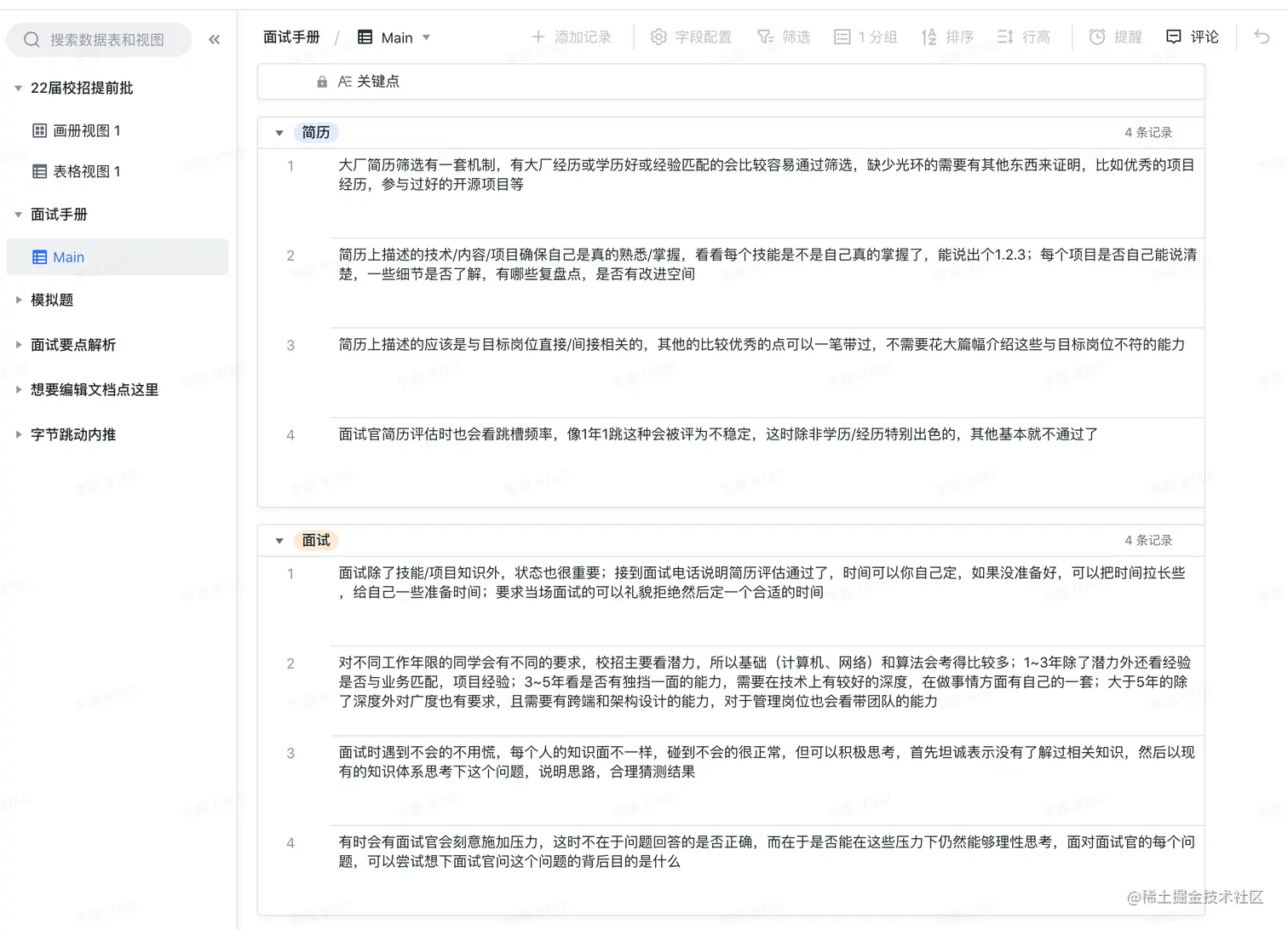Click the comment bubble icon for 评论

tap(1174, 37)
